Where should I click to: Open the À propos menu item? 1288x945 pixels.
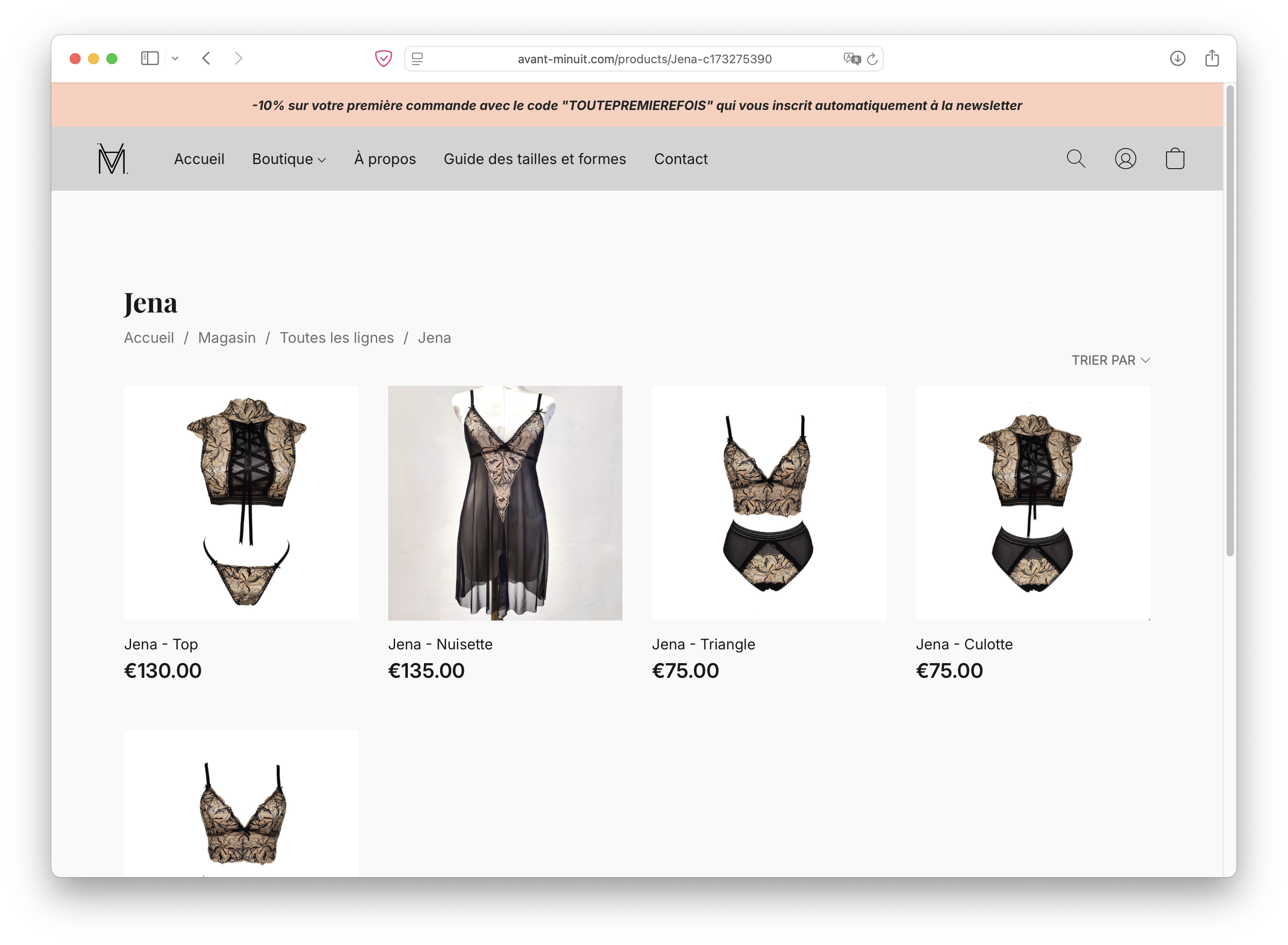coord(385,159)
